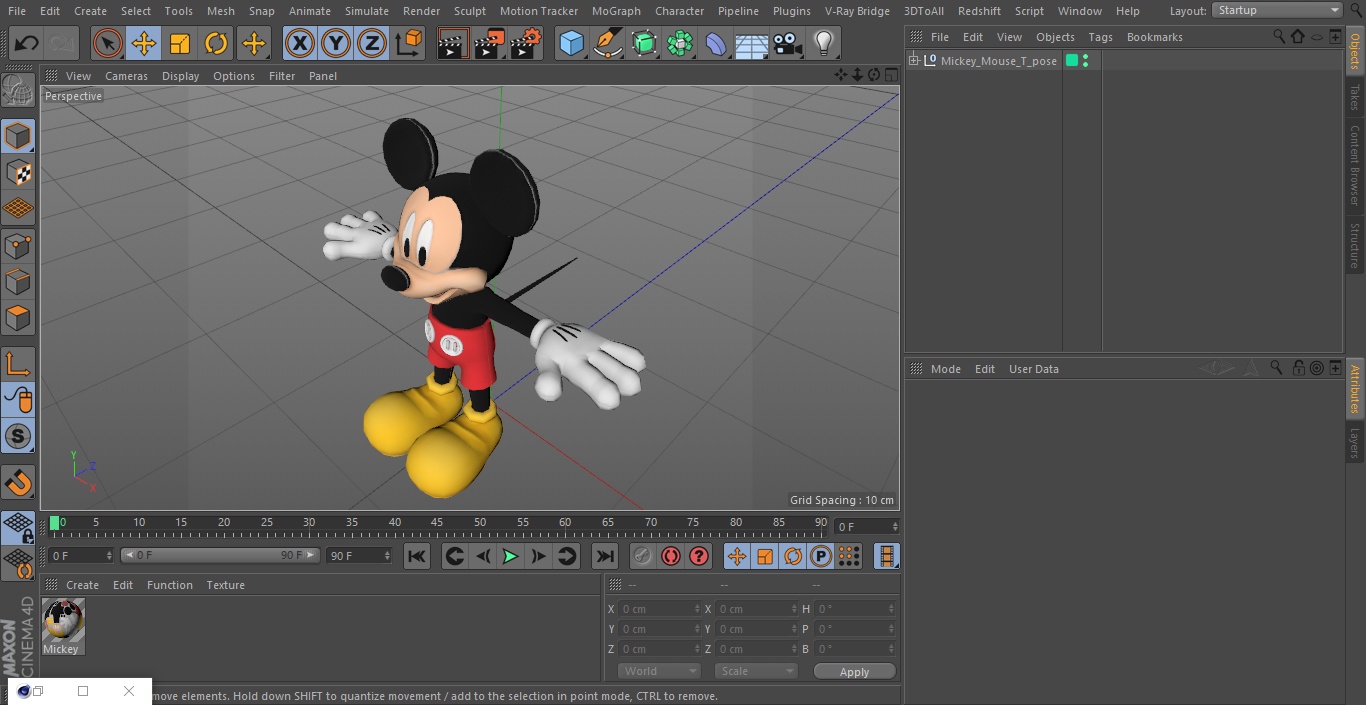
Task: Open the MoGraph array/cloner icon
Action: [x=680, y=43]
